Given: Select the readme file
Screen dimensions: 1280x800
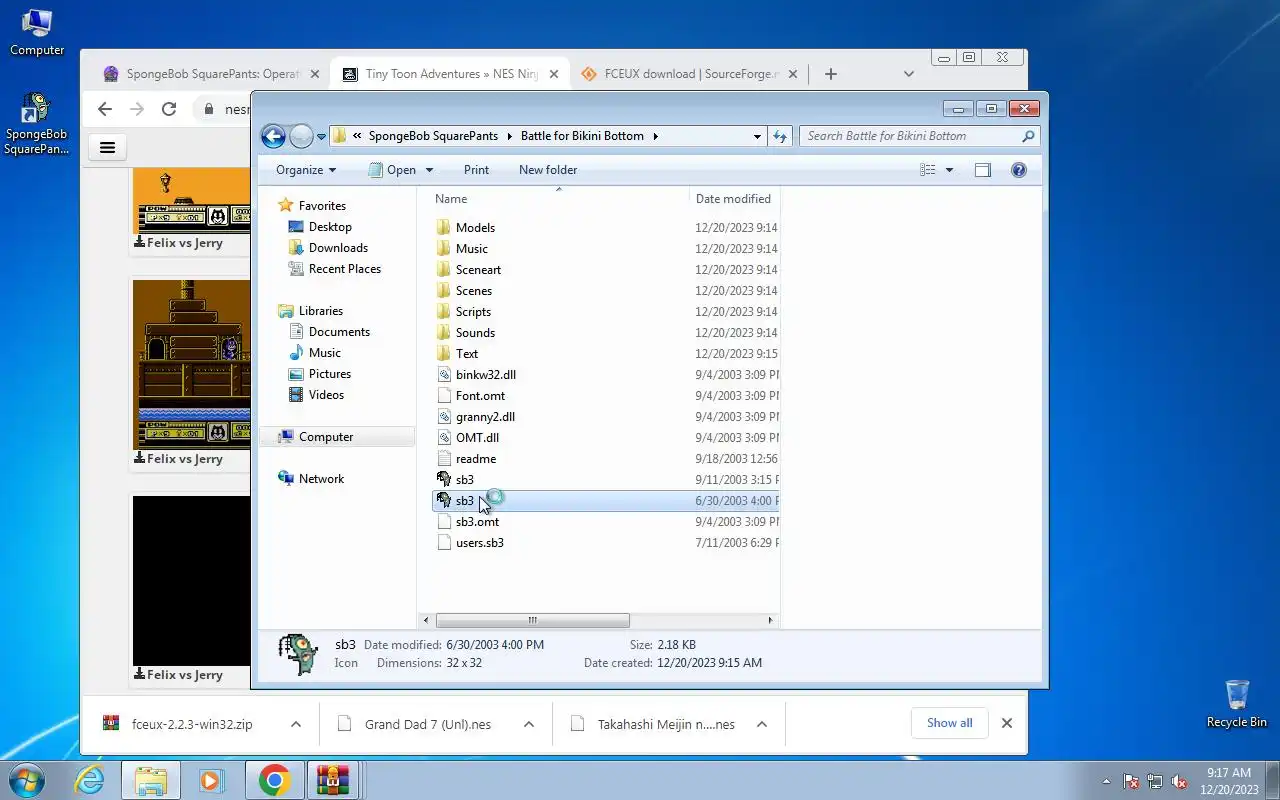Looking at the screenshot, I should (x=475, y=459).
